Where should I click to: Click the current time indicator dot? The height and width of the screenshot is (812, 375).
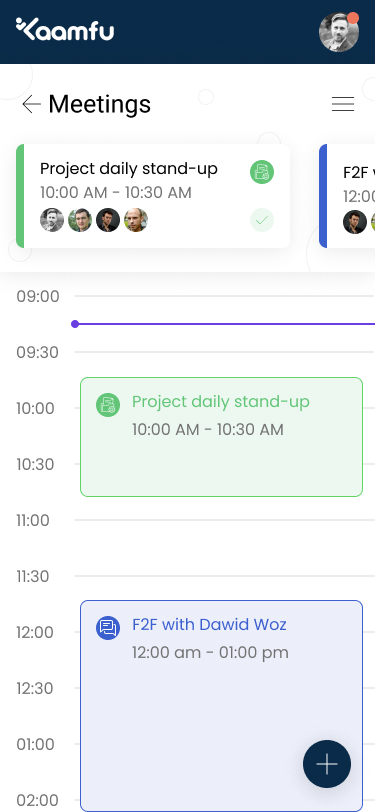(75, 324)
